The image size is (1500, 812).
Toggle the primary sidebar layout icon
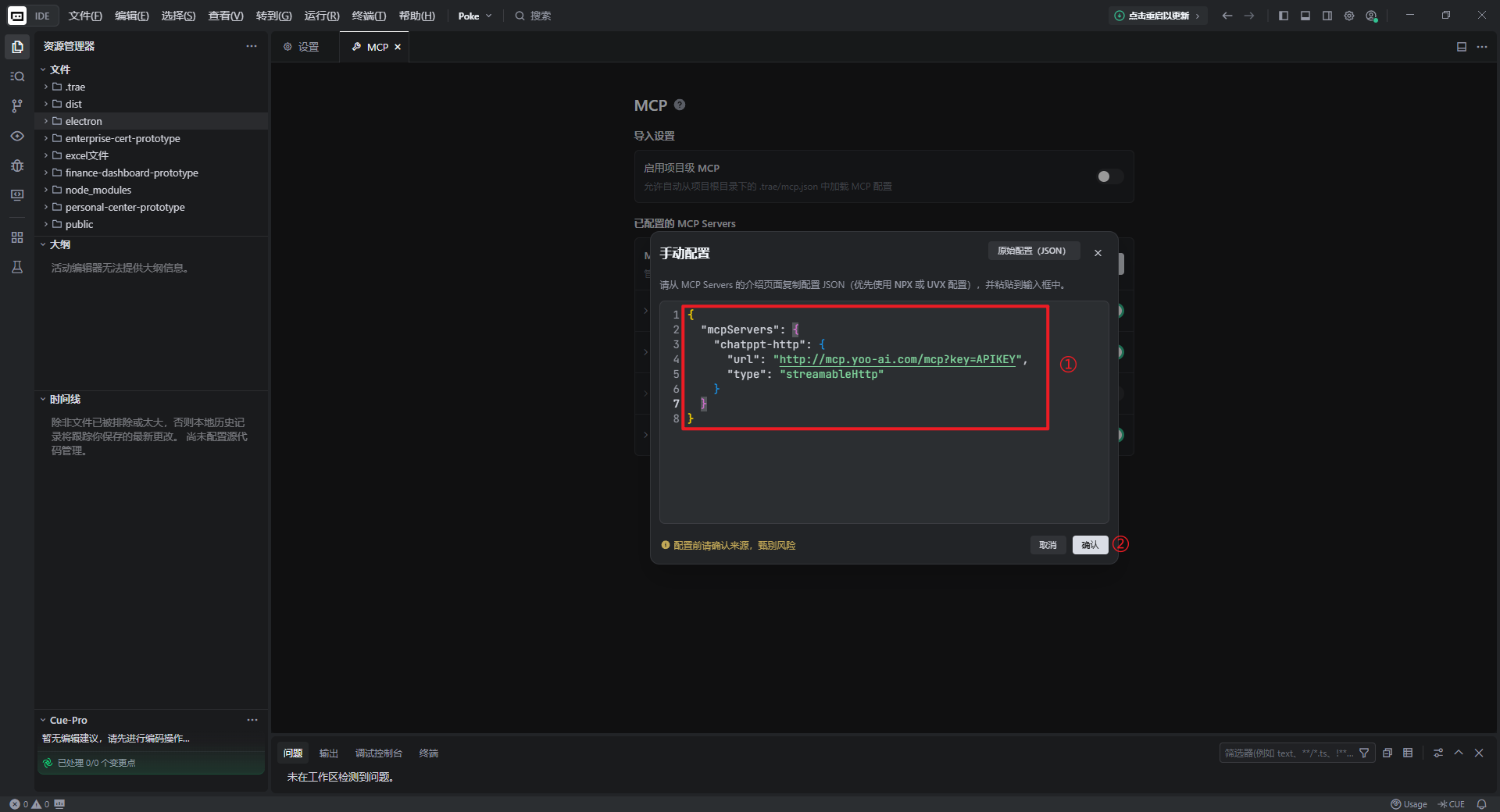coord(1284,16)
